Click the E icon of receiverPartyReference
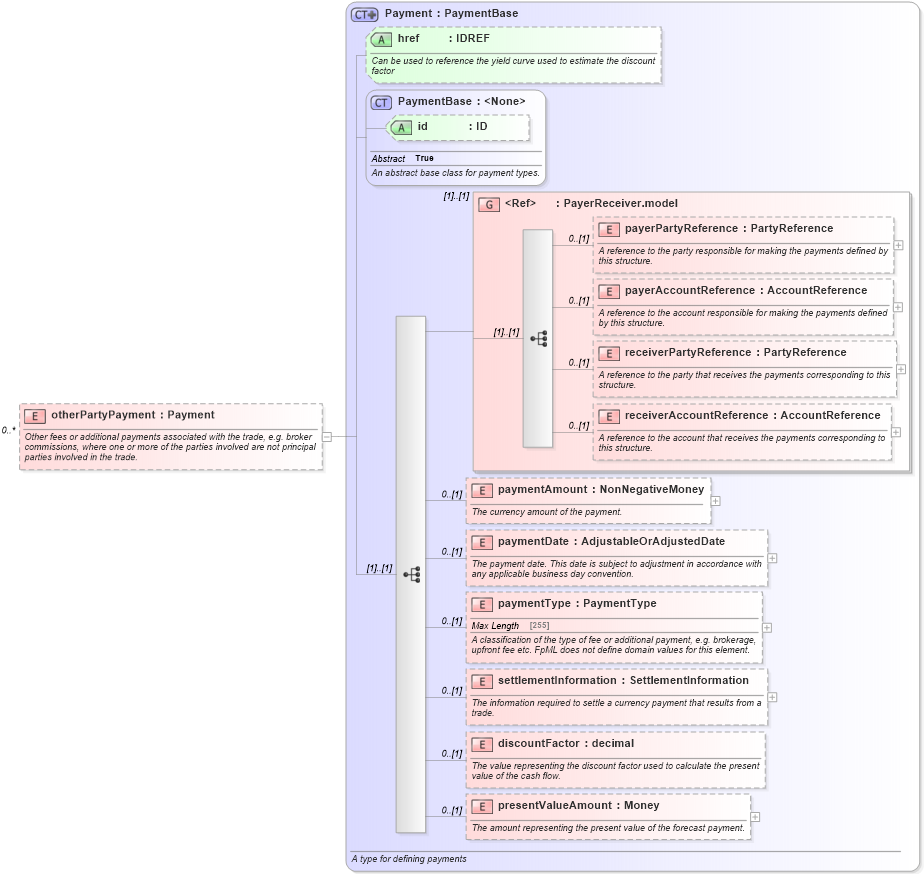Image resolution: width=924 pixels, height=874 pixels. tap(609, 354)
